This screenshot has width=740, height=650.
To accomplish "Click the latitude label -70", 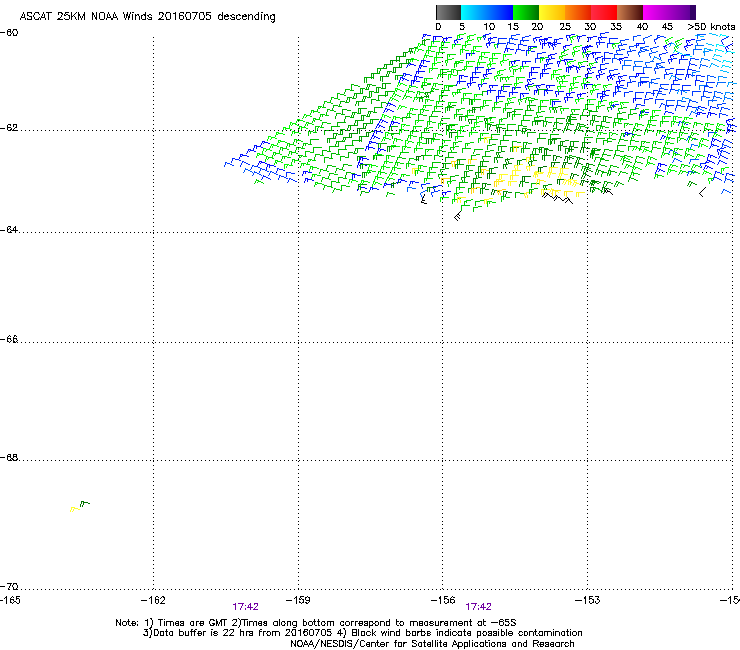I will coord(9,586).
